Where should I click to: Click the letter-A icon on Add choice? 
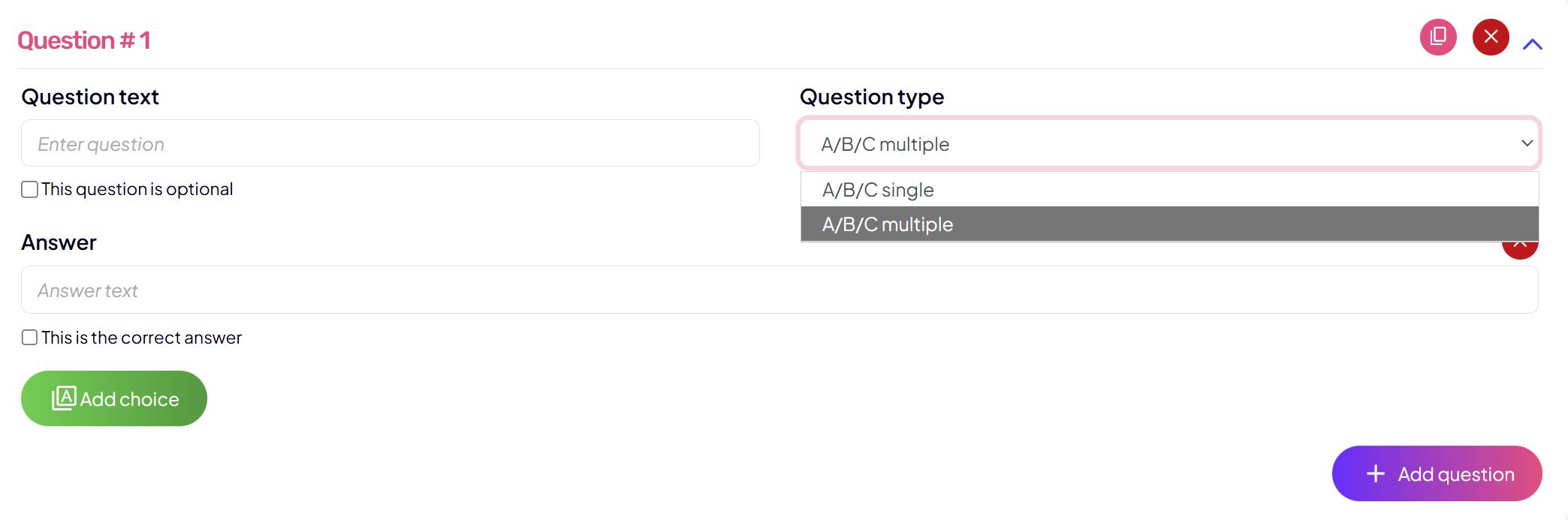click(x=64, y=398)
